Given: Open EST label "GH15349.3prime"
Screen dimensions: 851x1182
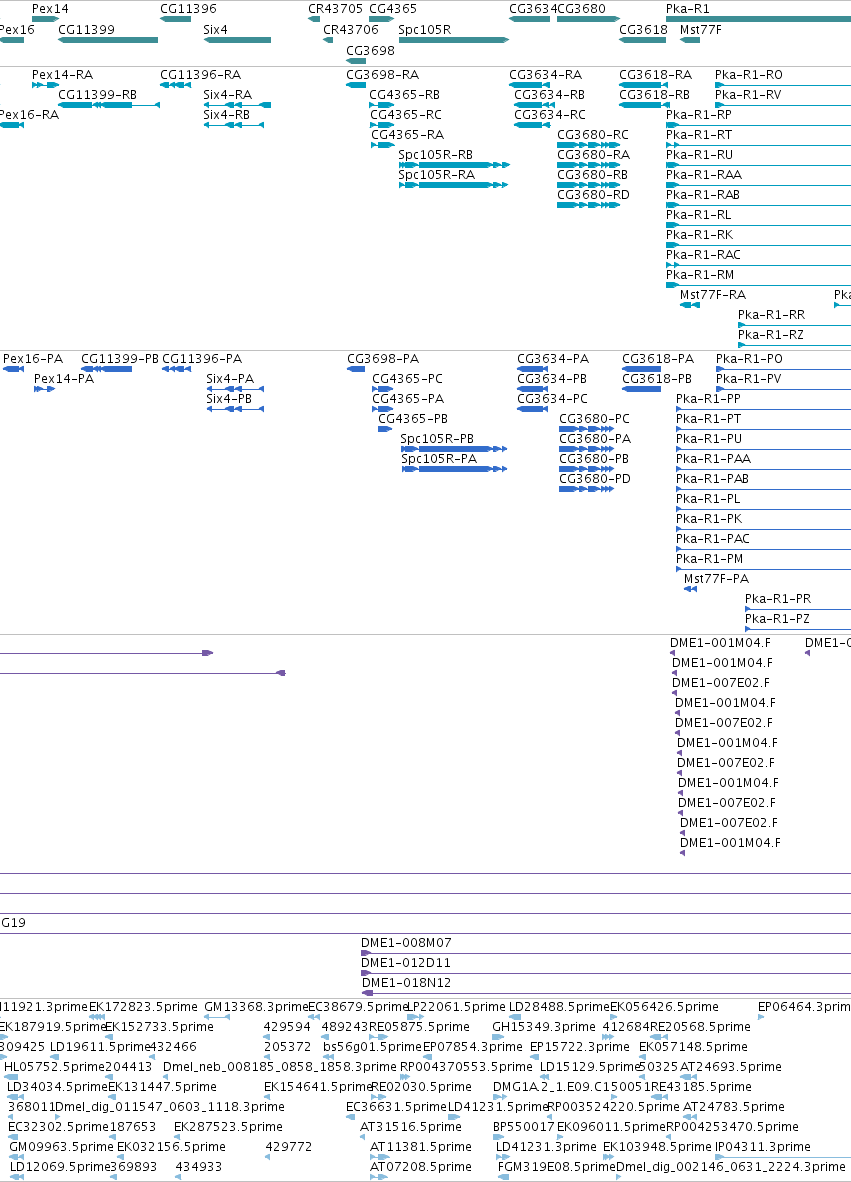Looking at the screenshot, I should point(544,1027).
